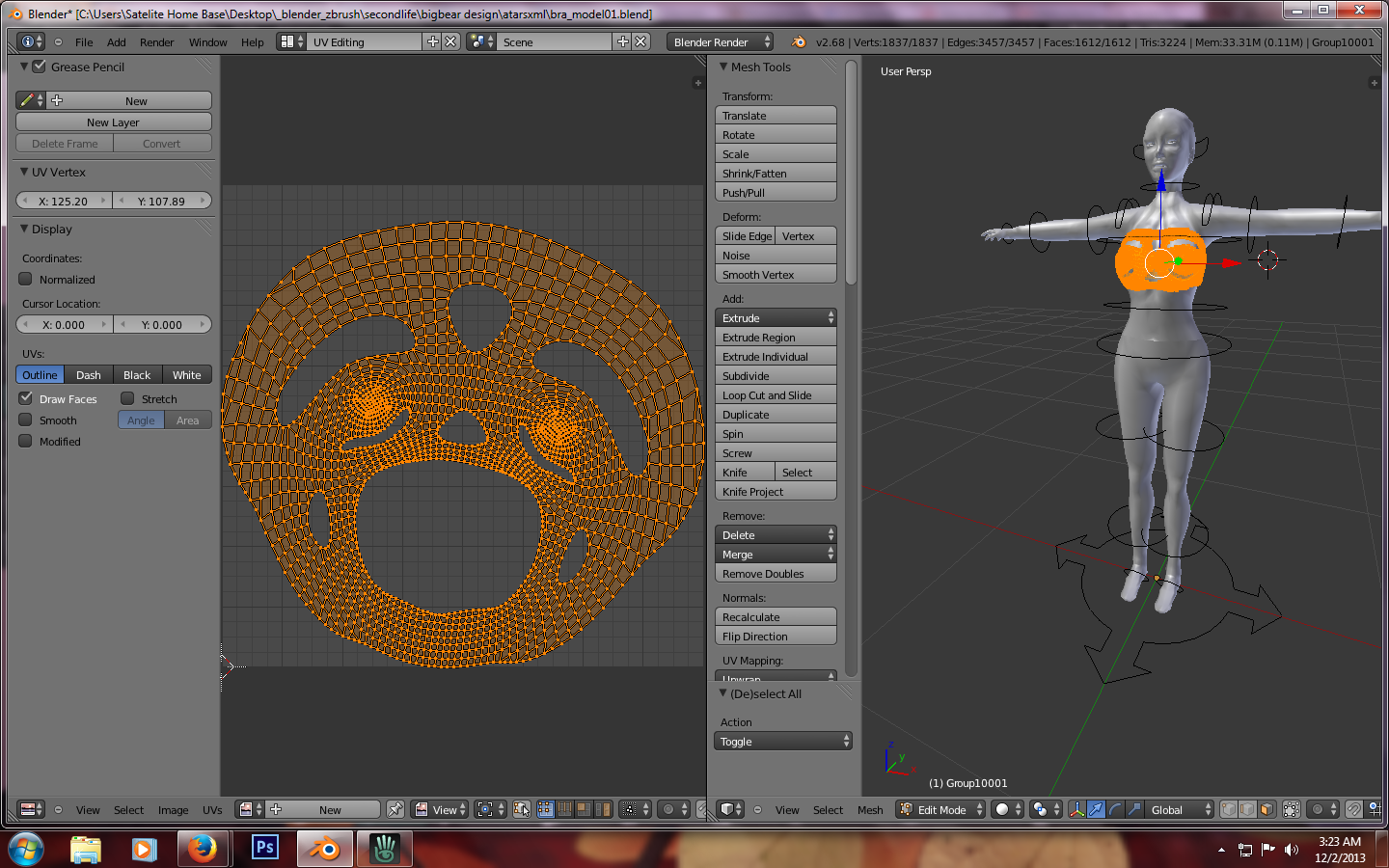Click the image pin icon
Screen dimensions: 1389x868
395,809
